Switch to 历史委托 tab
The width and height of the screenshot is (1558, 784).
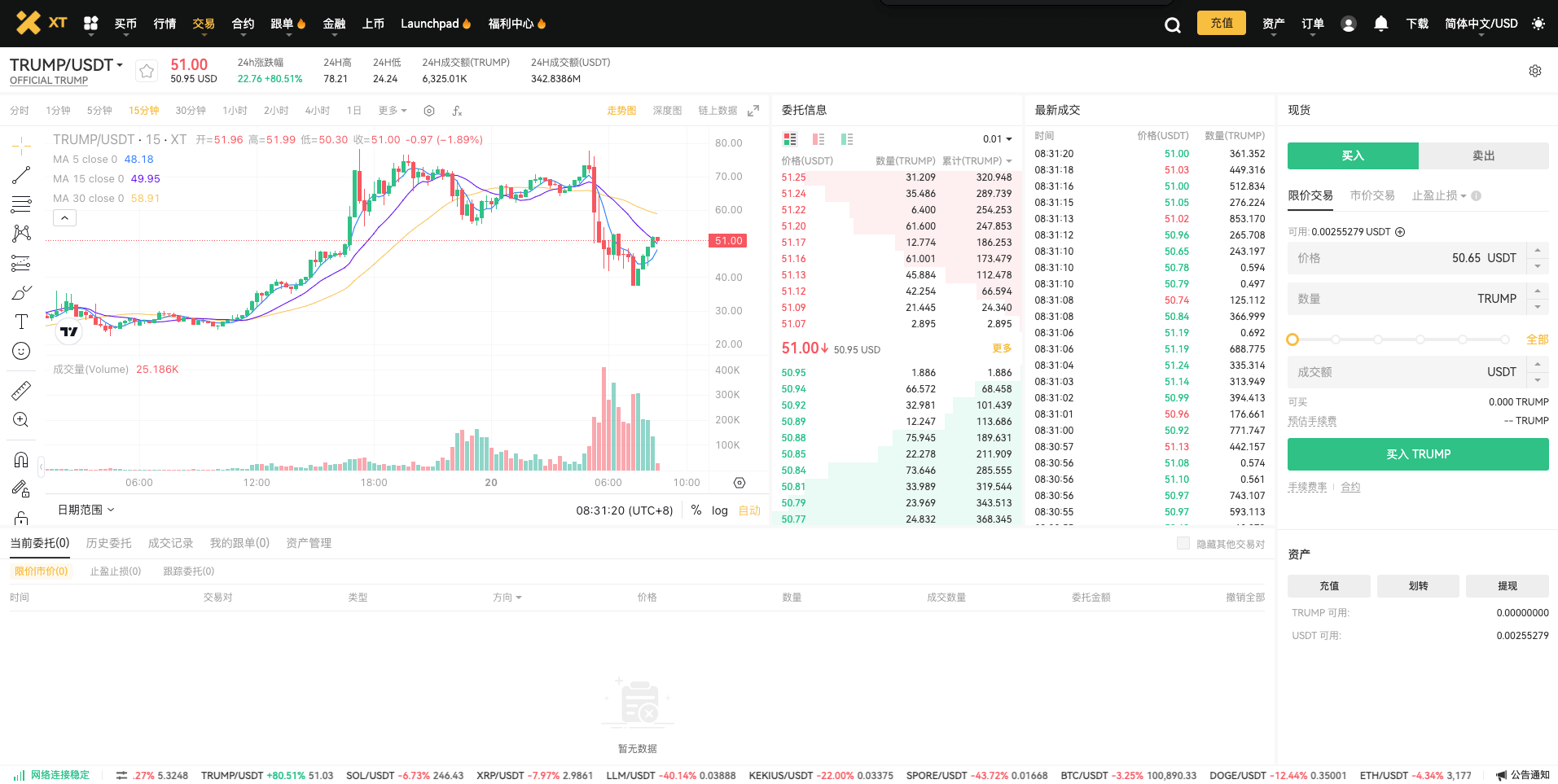pos(108,543)
